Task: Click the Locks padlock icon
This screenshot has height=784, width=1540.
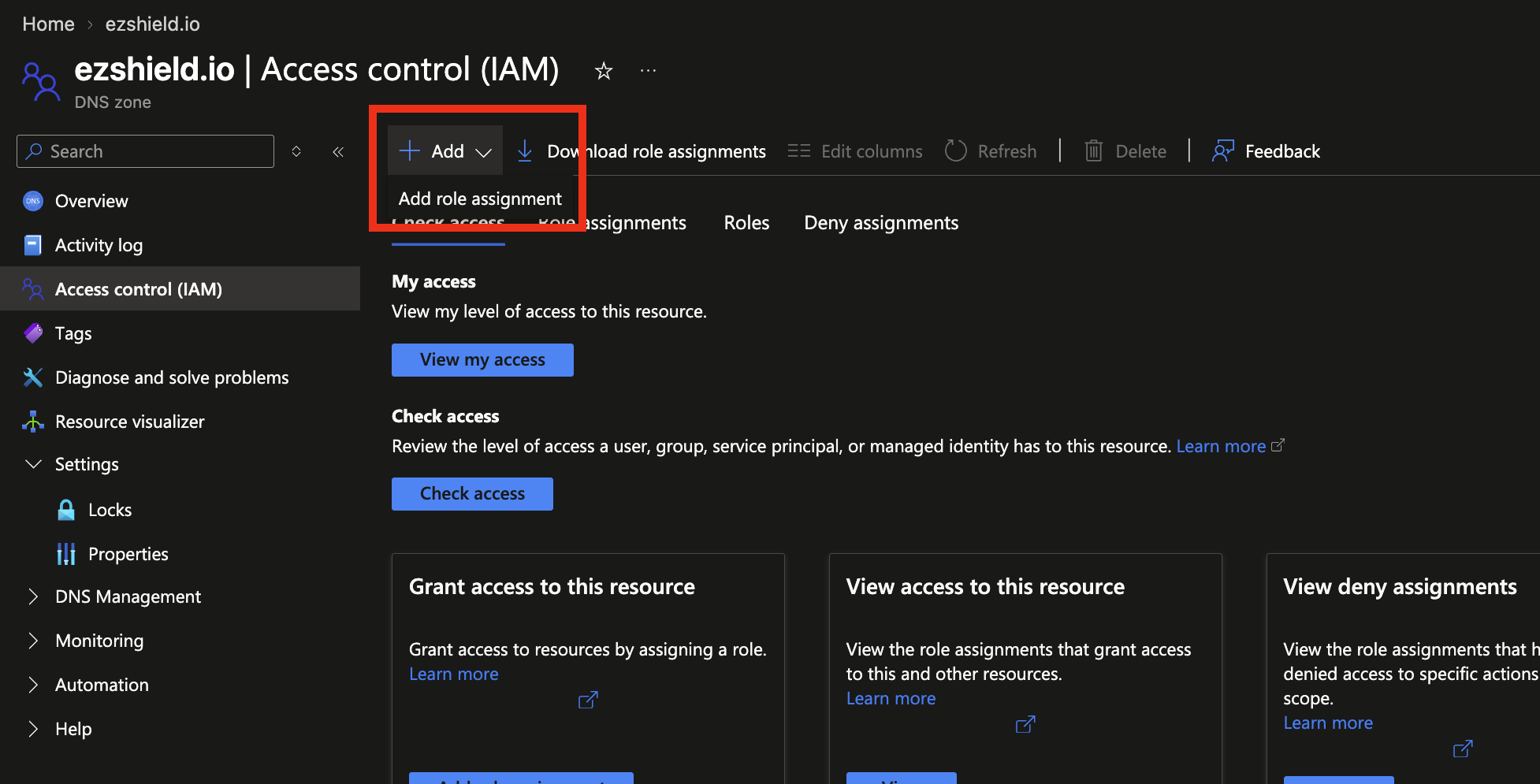Action: click(66, 510)
